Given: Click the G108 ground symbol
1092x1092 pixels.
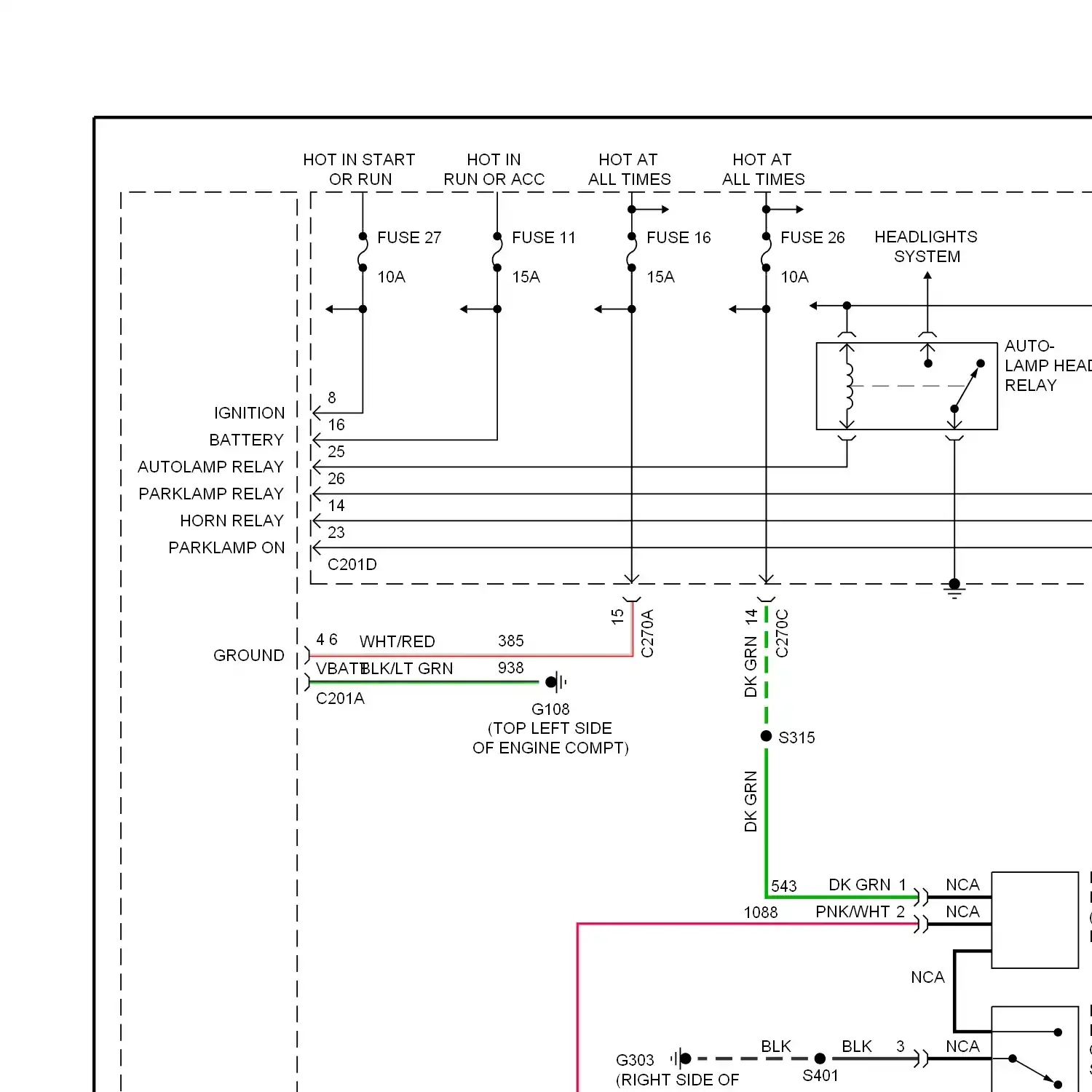Looking at the screenshot, I should [556, 683].
